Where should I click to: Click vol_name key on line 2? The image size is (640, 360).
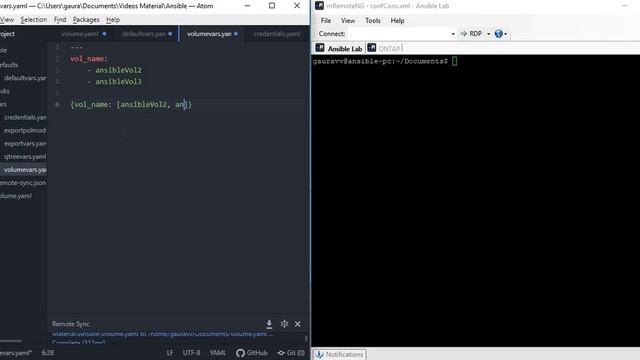(x=89, y=59)
